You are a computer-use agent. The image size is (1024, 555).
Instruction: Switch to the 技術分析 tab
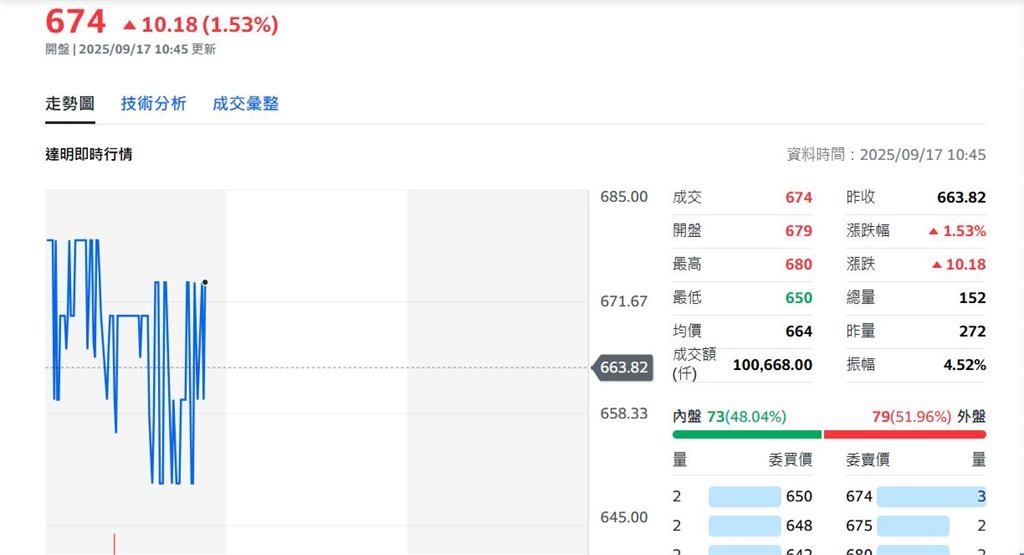[x=153, y=103]
